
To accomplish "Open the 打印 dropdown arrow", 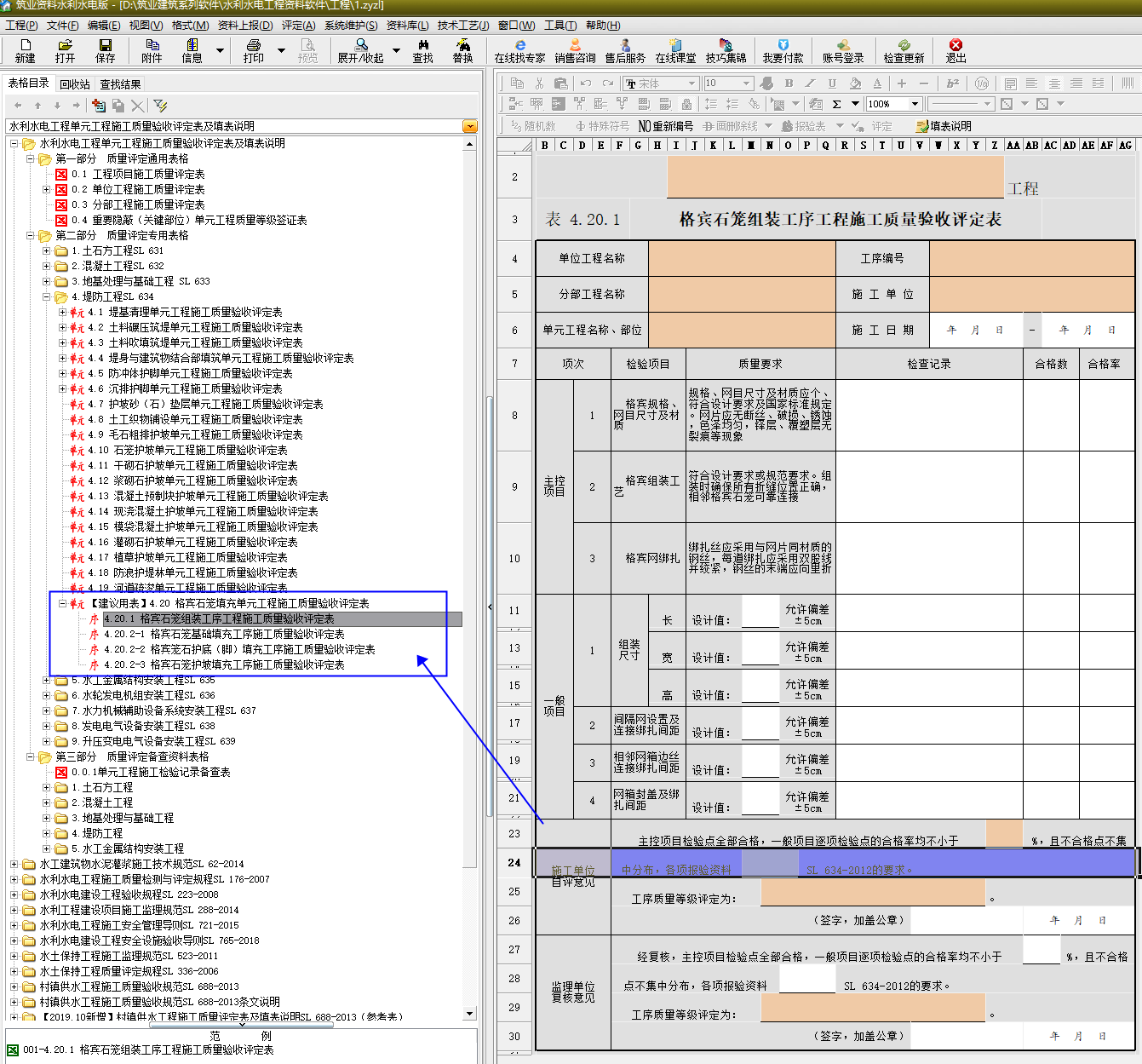I will pos(281,50).
